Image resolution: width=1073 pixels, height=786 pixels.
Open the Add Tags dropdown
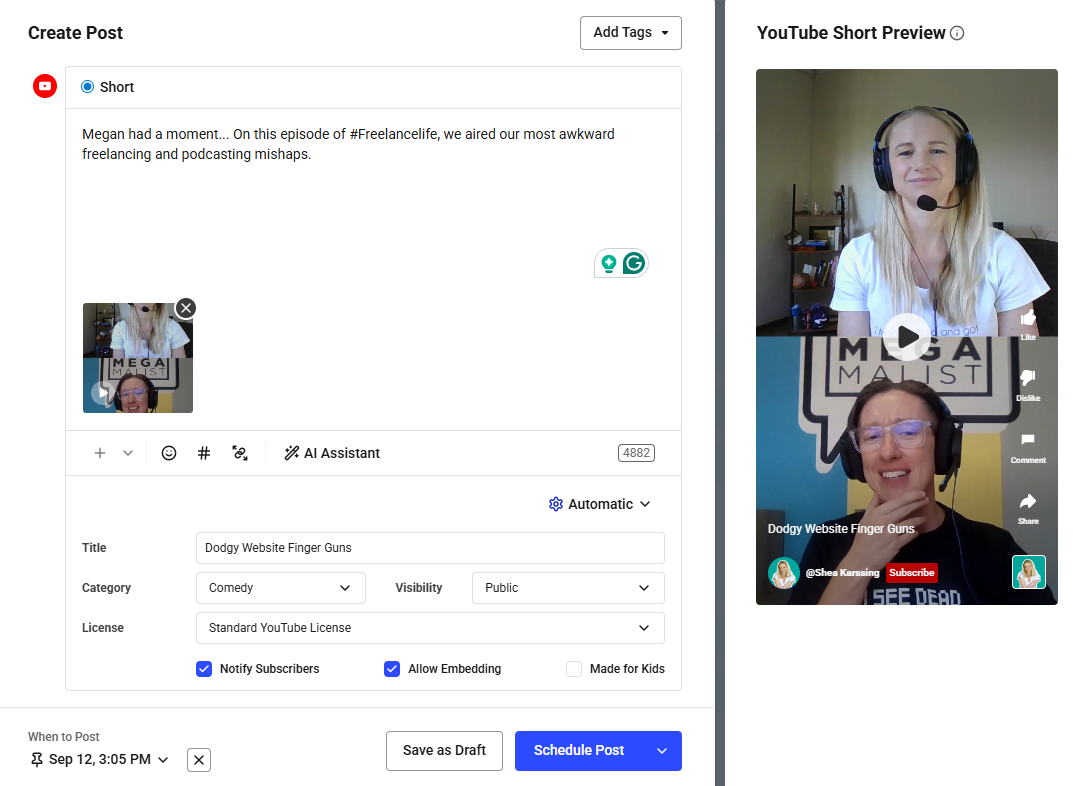click(630, 33)
